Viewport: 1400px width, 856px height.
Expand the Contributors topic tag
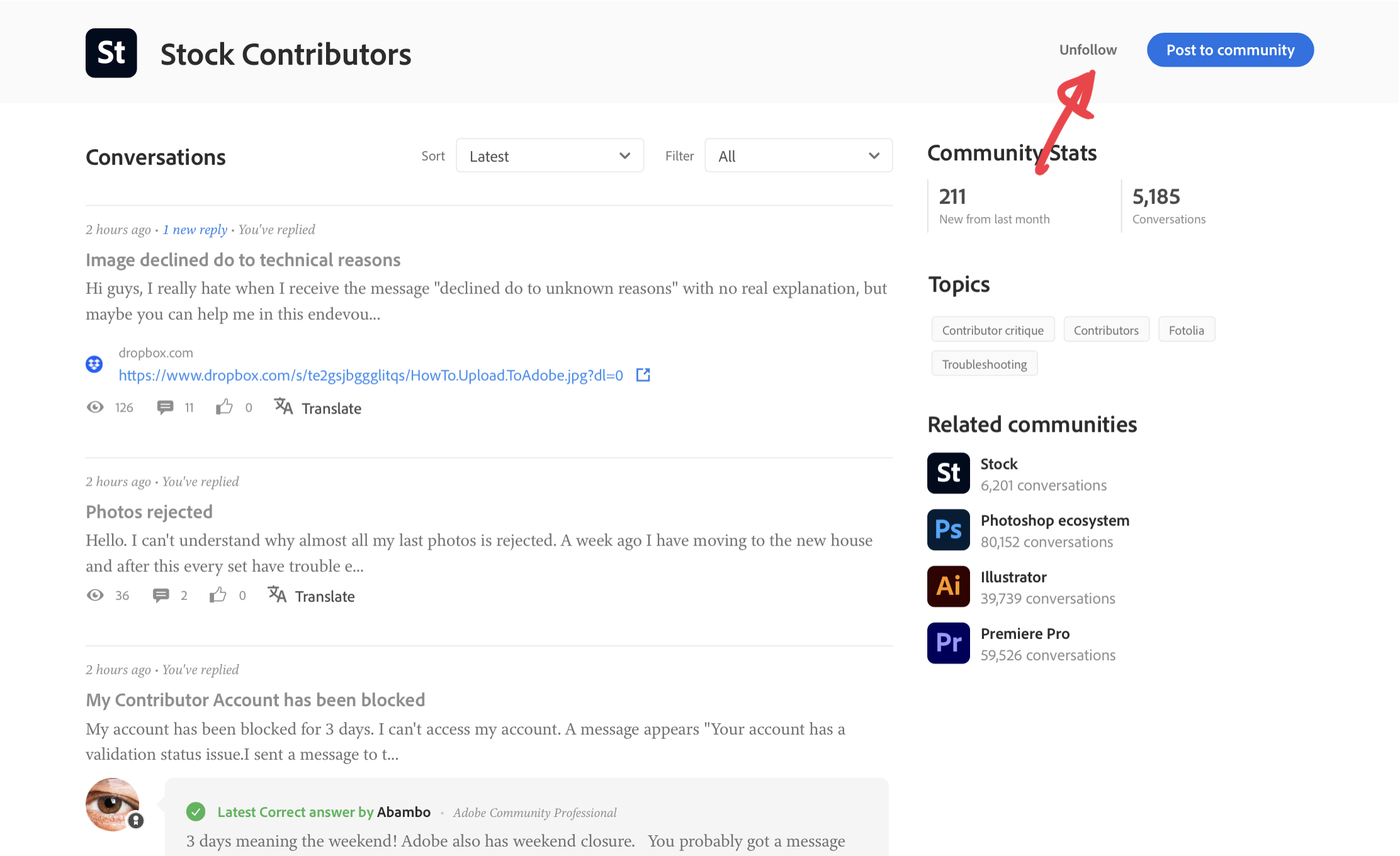1106,329
